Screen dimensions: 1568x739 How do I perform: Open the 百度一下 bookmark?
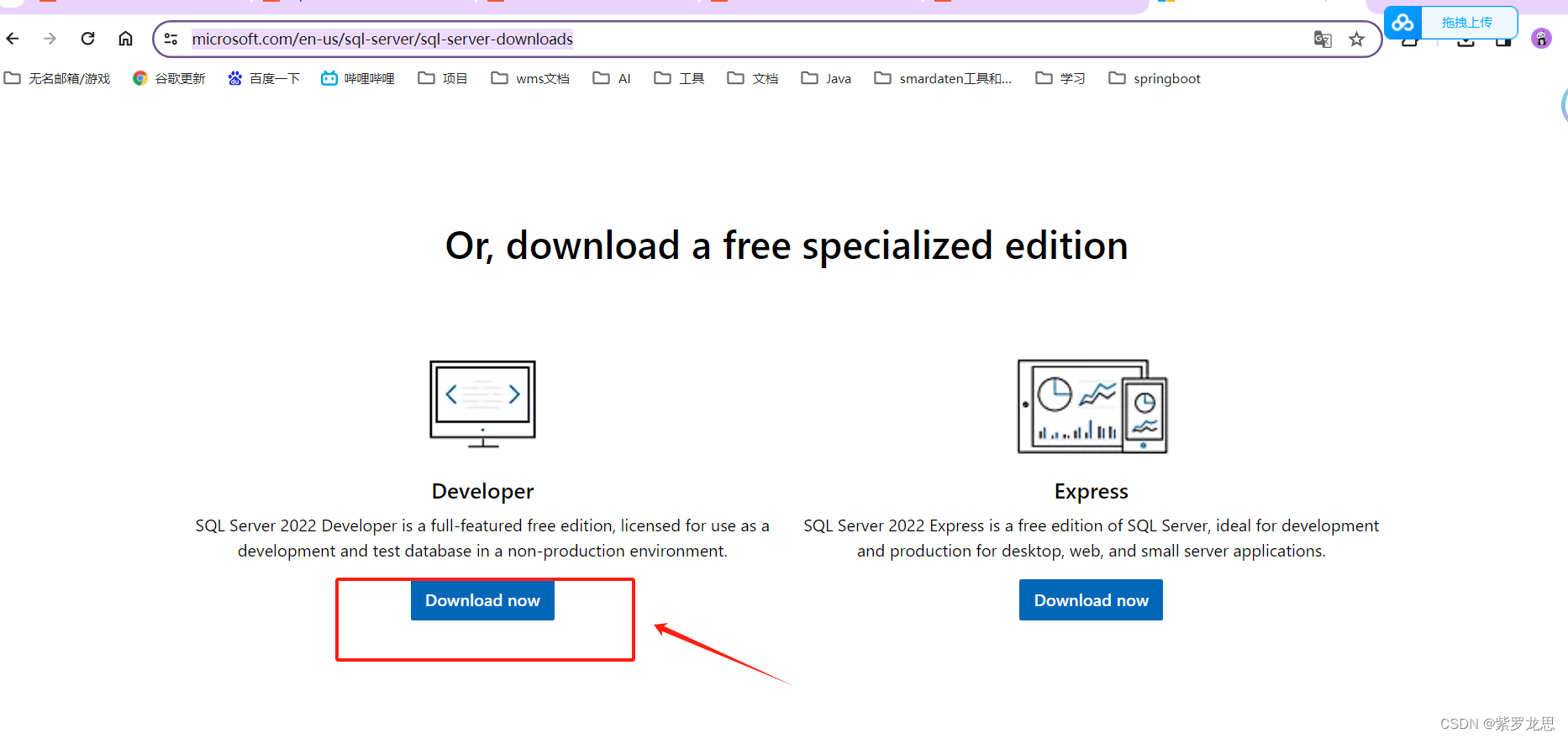pyautogui.click(x=264, y=78)
